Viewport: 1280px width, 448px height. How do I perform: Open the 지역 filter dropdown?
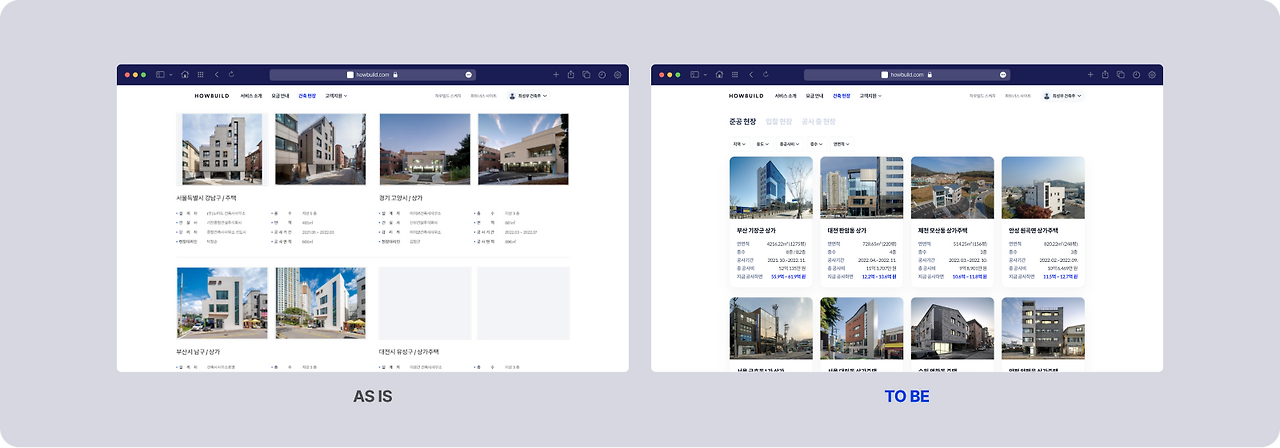(x=739, y=144)
